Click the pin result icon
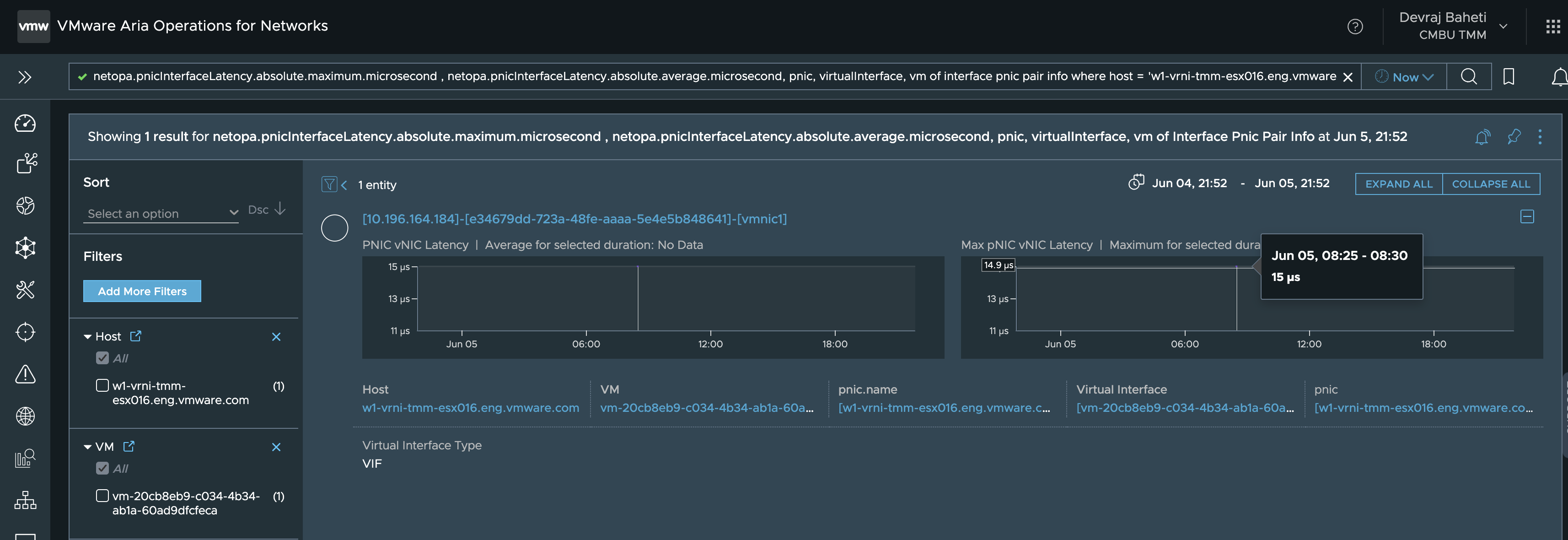1568x540 pixels. [x=1514, y=136]
